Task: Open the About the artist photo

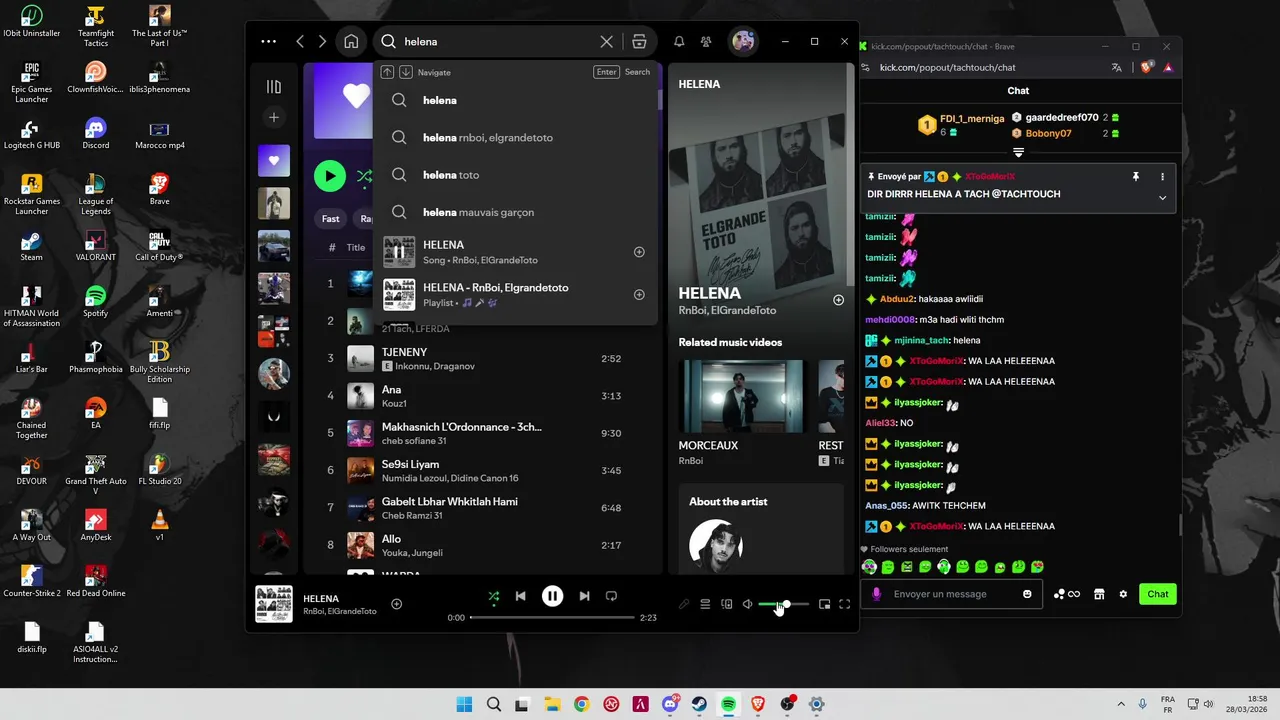Action: pos(716,545)
